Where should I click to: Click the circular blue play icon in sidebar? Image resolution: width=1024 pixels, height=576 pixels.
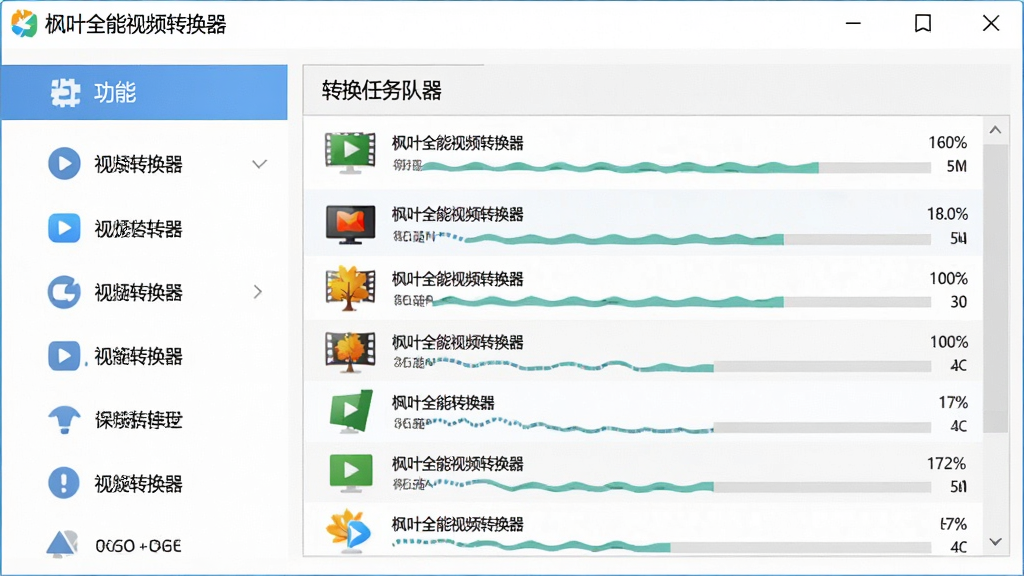pyautogui.click(x=64, y=163)
